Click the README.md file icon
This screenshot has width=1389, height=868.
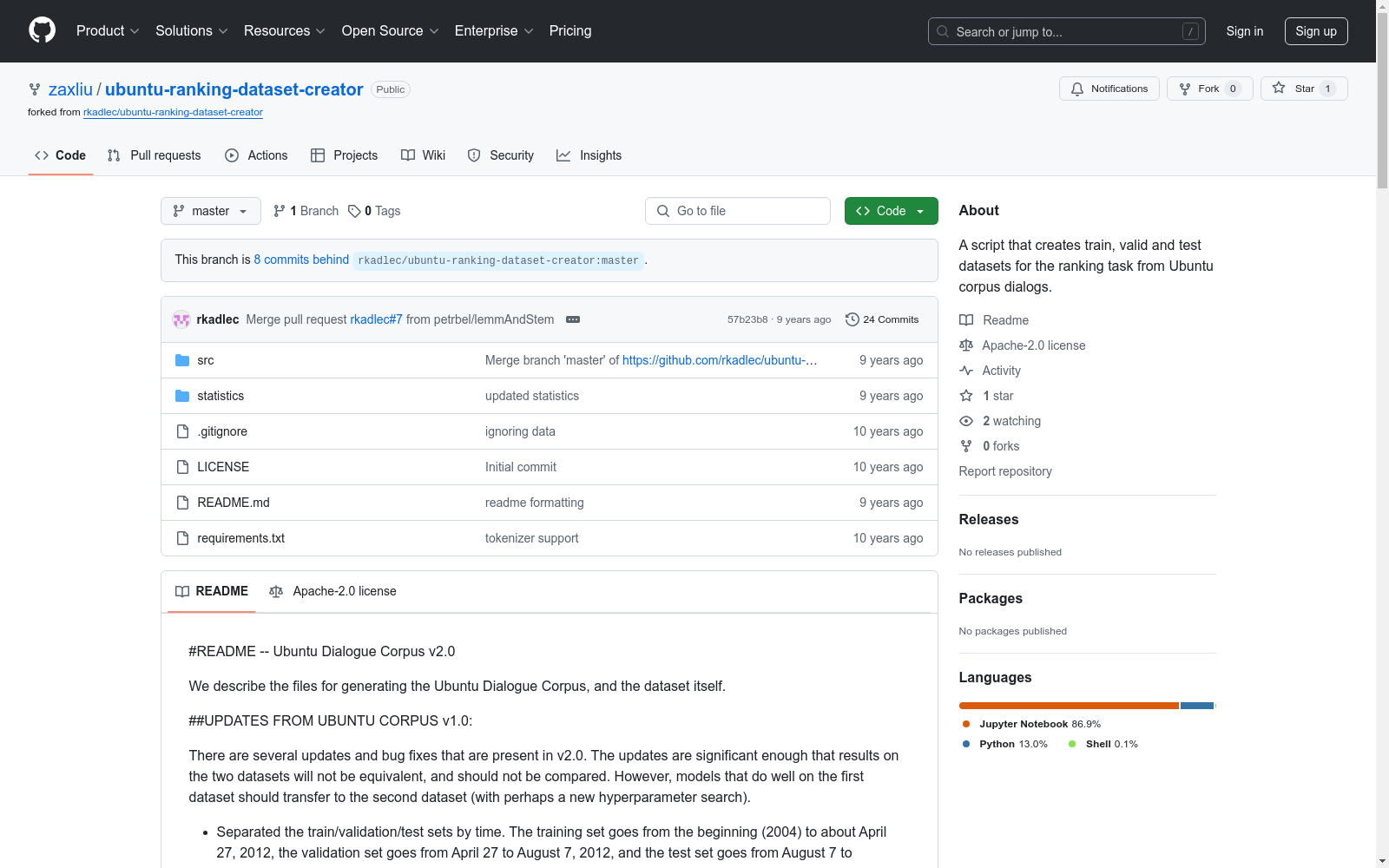182,503
